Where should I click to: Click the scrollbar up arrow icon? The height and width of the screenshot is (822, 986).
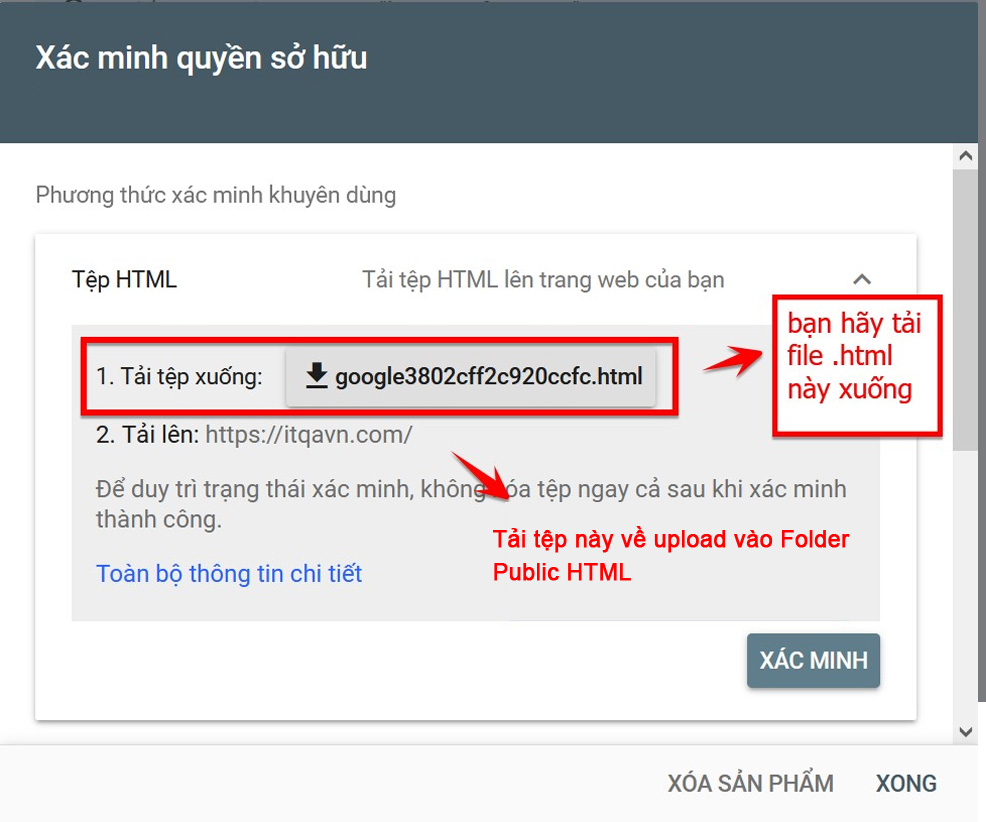tap(966, 155)
